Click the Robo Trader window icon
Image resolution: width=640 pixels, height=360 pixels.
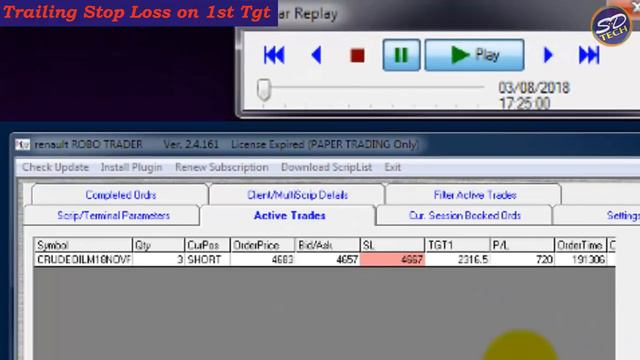pyautogui.click(x=23, y=144)
